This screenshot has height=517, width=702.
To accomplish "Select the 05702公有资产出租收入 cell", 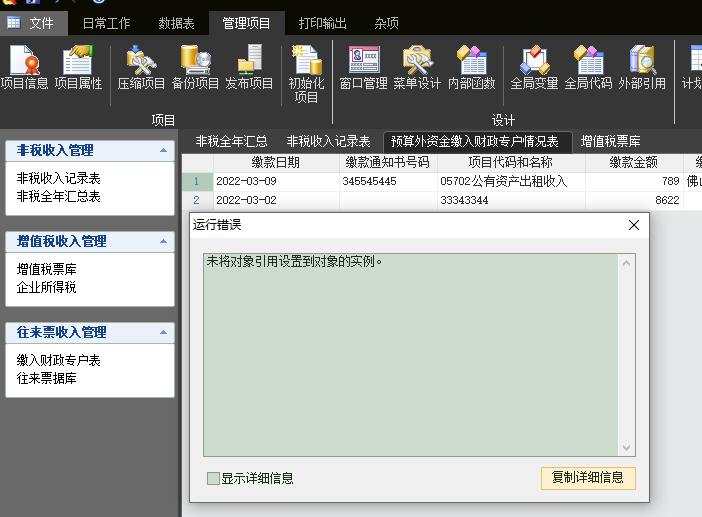I will [x=511, y=181].
